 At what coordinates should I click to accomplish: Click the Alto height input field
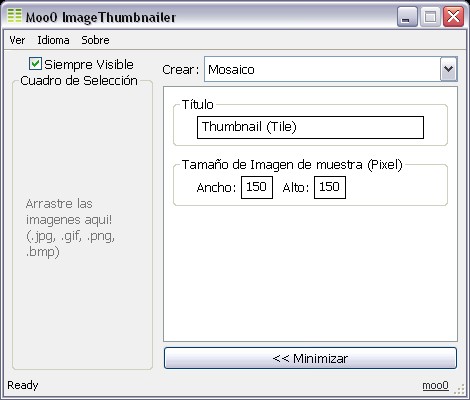coord(330,187)
